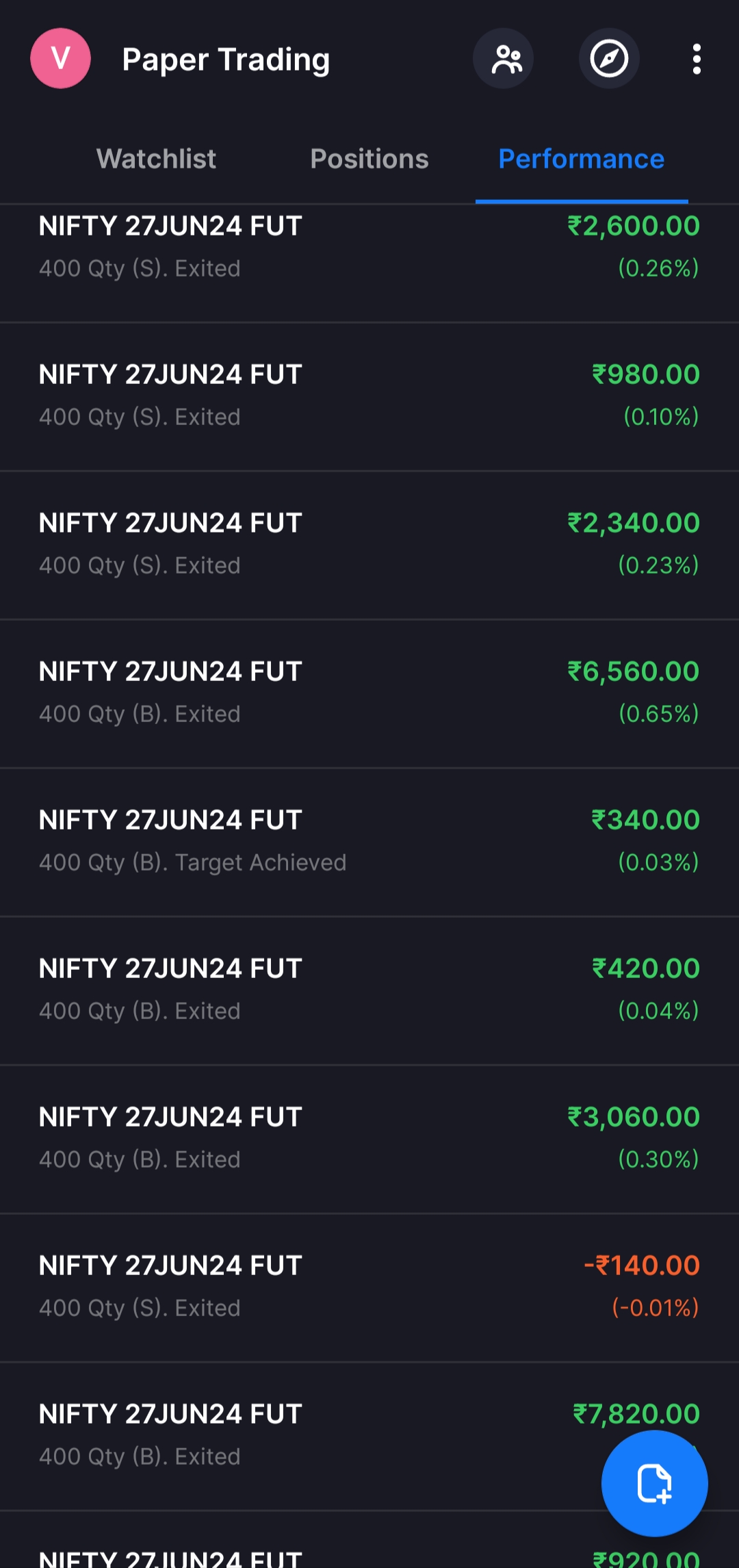
Task: Switch to the Watchlist tab
Action: (156, 159)
